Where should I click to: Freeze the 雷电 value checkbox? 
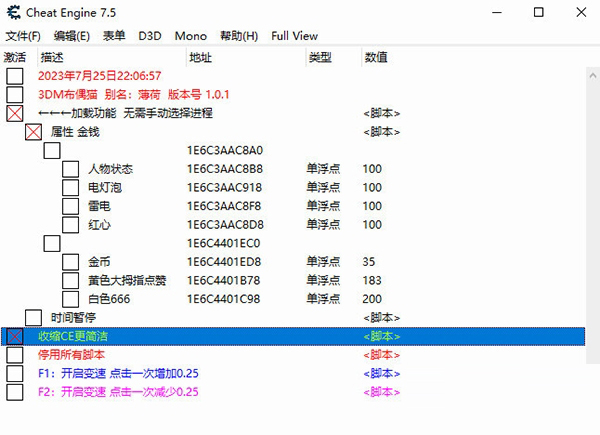point(70,206)
